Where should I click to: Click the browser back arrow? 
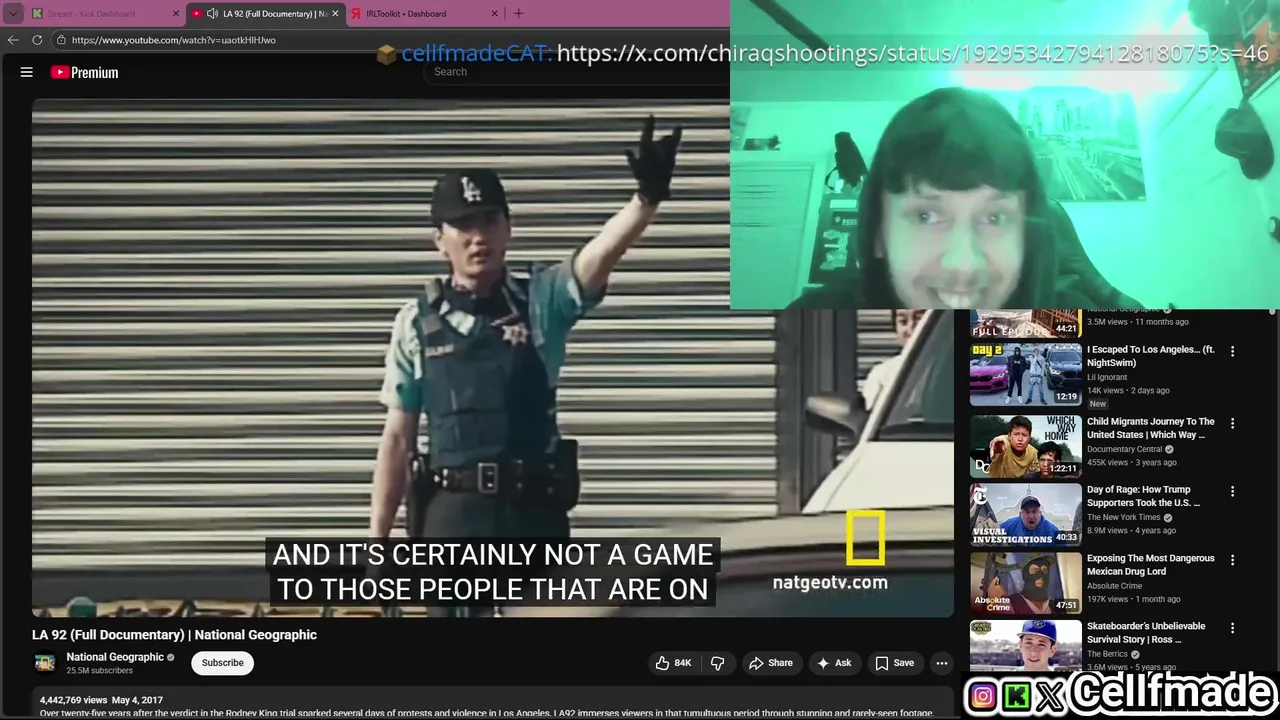pyautogui.click(x=13, y=40)
